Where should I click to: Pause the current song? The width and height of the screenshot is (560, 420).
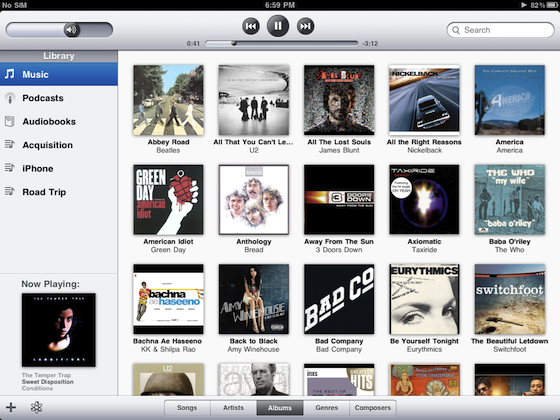(278, 26)
